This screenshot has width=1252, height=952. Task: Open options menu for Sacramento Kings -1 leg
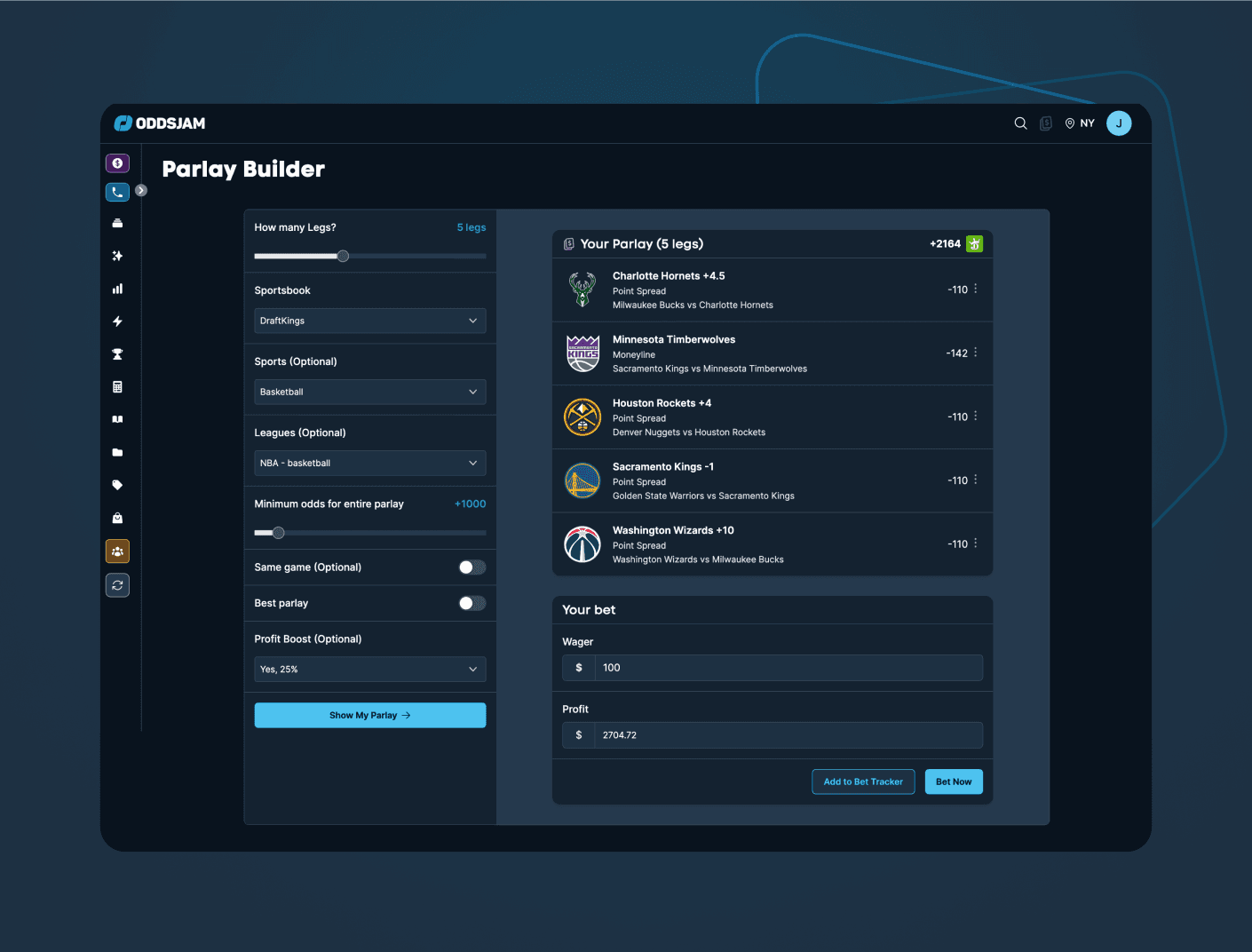975,480
